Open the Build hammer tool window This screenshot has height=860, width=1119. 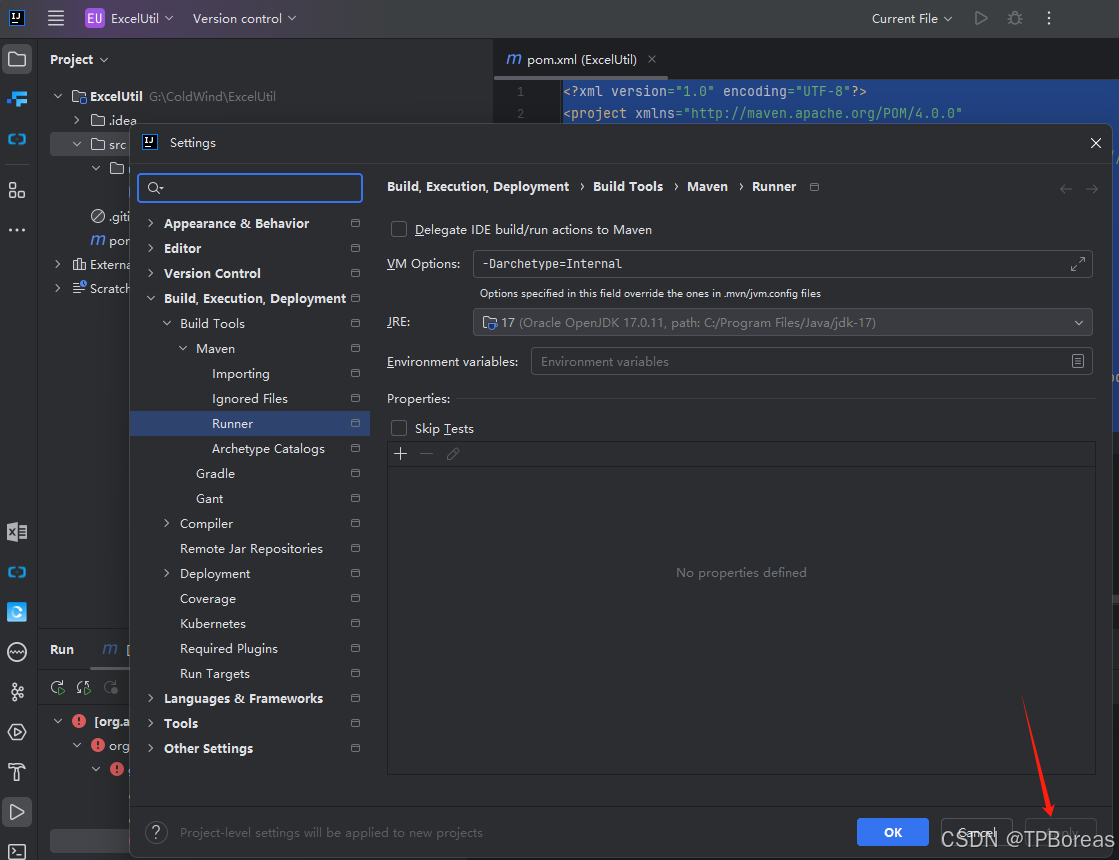click(x=17, y=772)
